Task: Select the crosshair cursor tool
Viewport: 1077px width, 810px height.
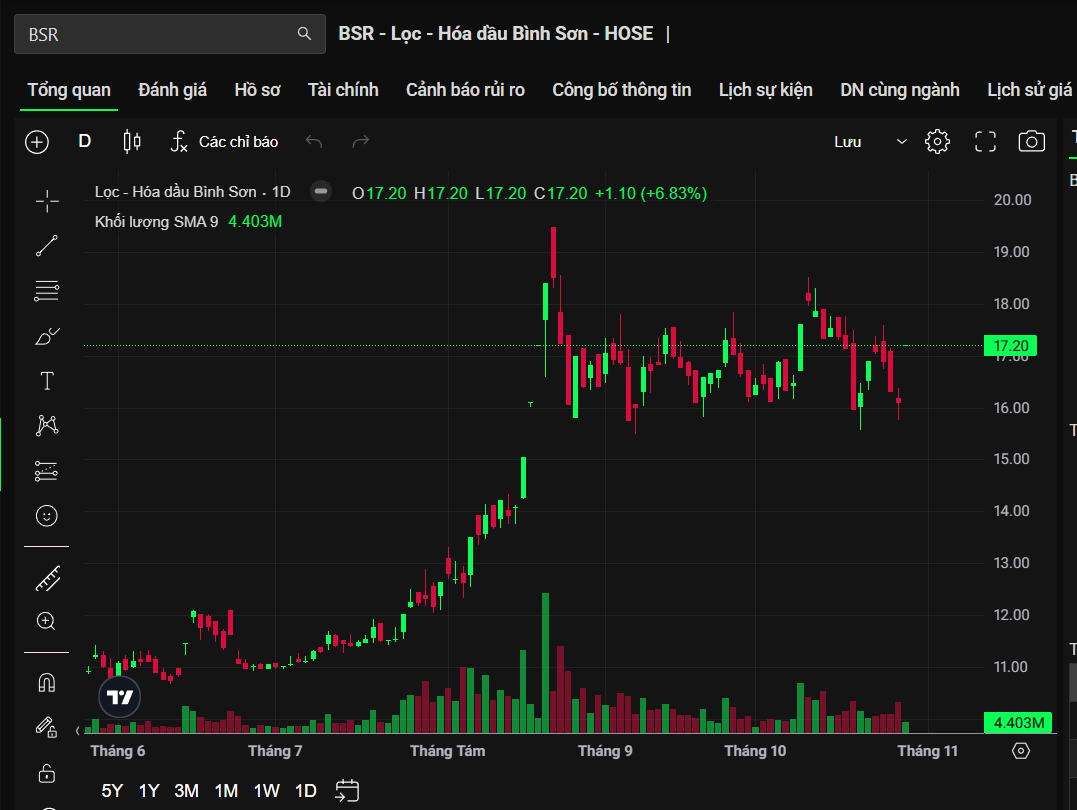Action: 47,201
